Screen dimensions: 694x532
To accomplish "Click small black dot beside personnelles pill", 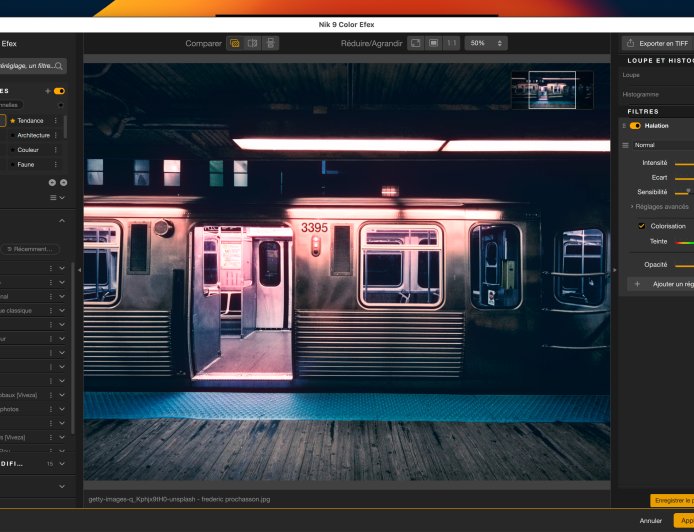I will 61,105.
